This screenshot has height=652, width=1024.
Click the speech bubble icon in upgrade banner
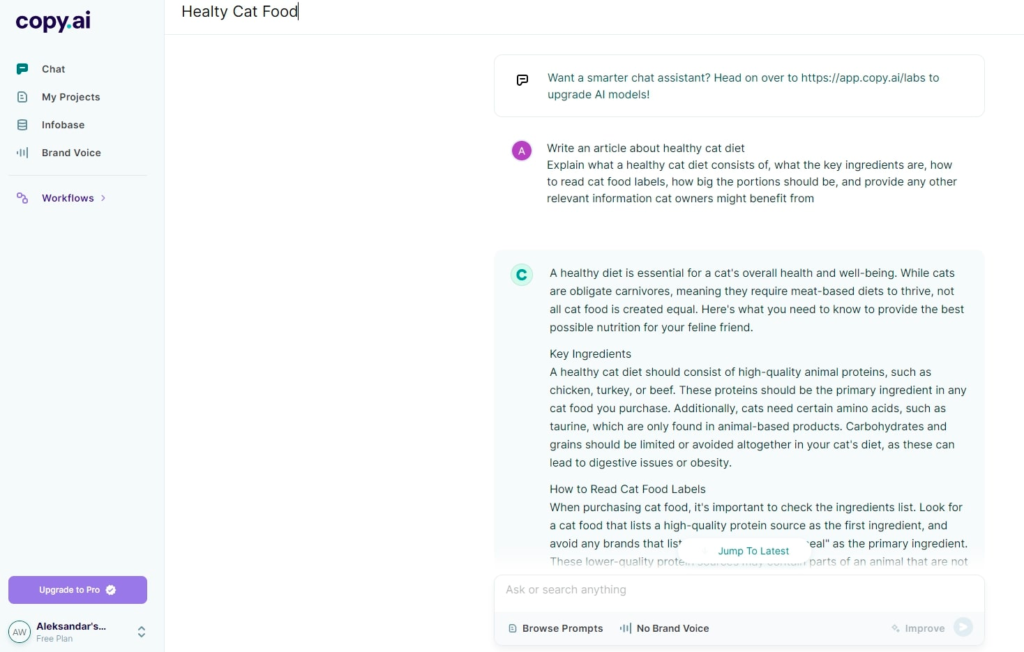pos(522,80)
